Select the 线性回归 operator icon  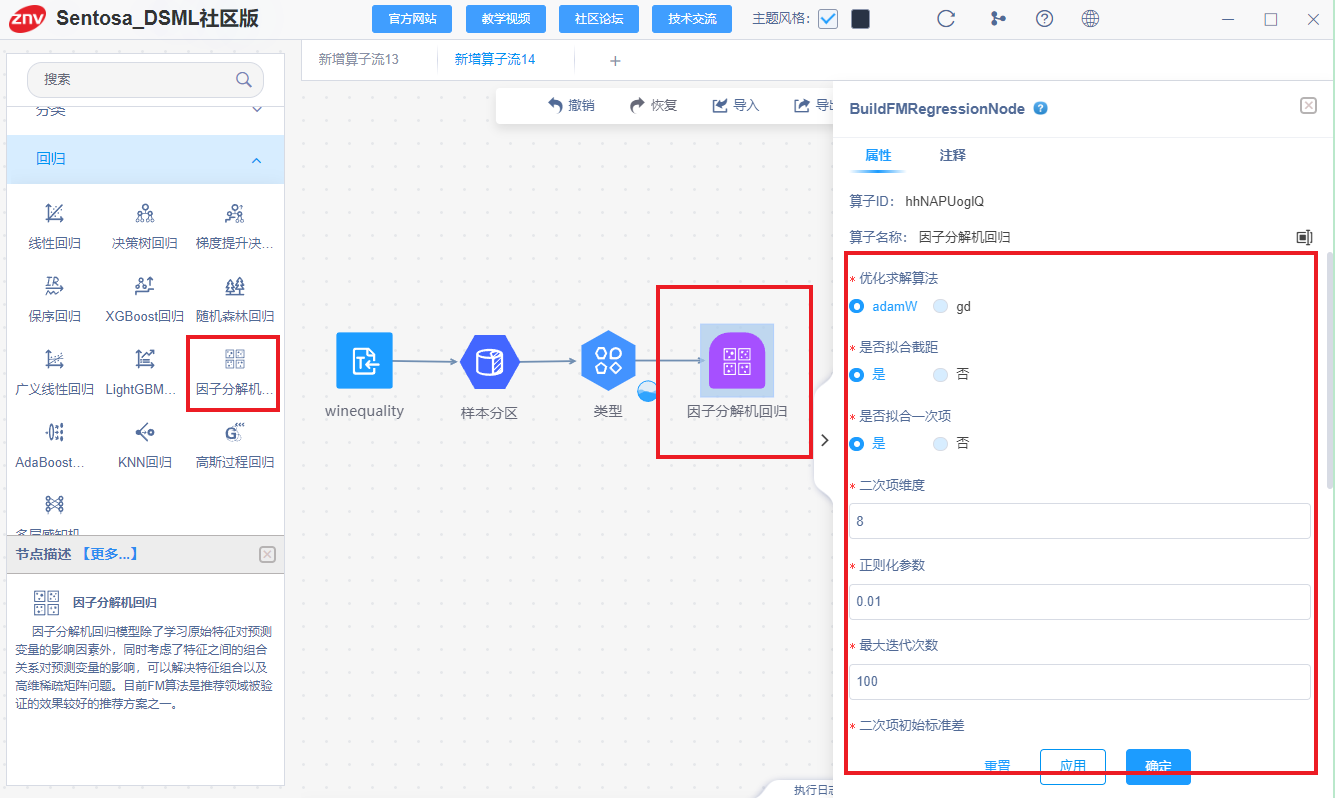click(55, 213)
